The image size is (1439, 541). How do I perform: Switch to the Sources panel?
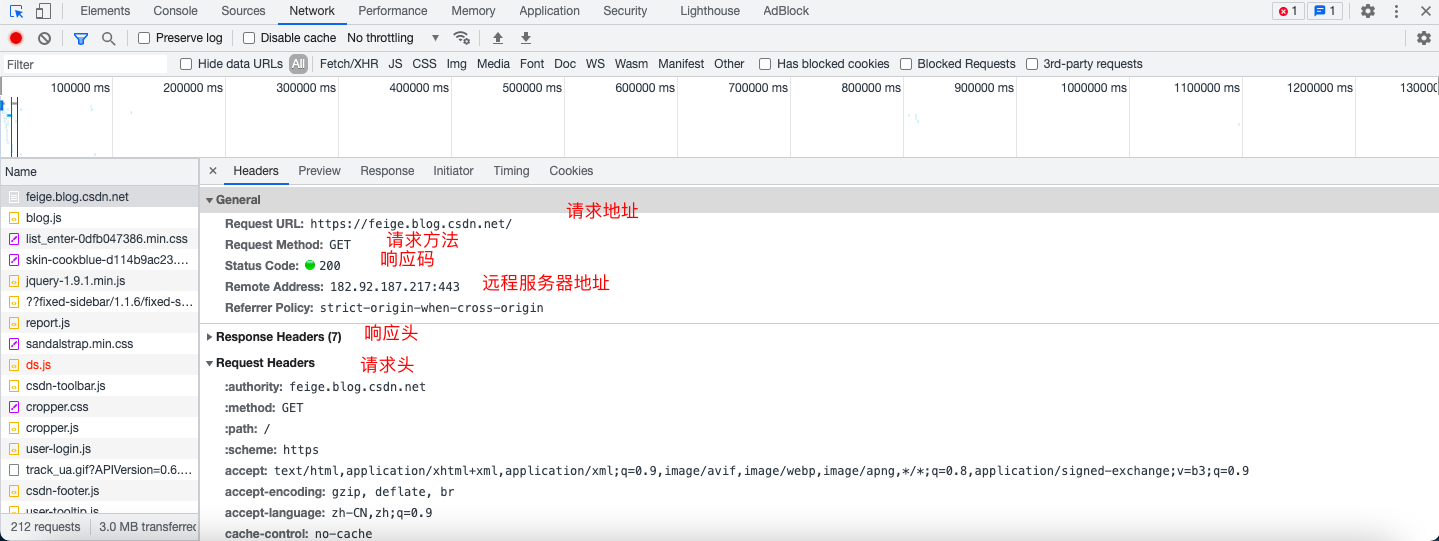point(243,11)
